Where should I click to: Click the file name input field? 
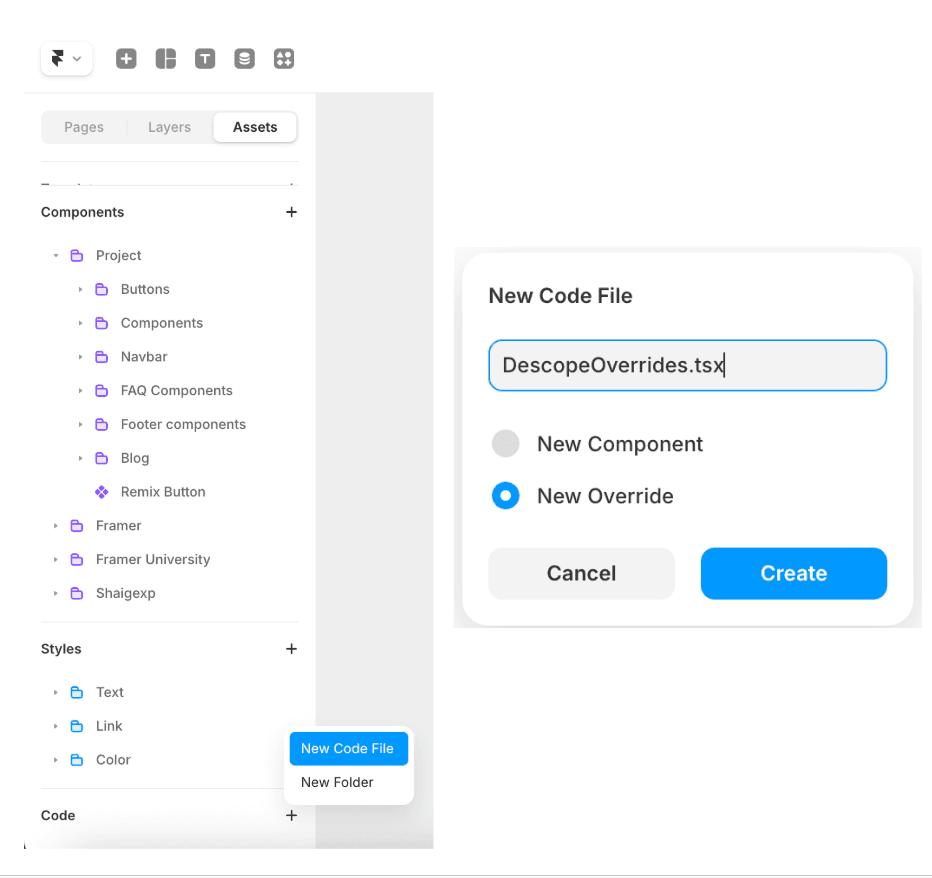[x=687, y=365]
